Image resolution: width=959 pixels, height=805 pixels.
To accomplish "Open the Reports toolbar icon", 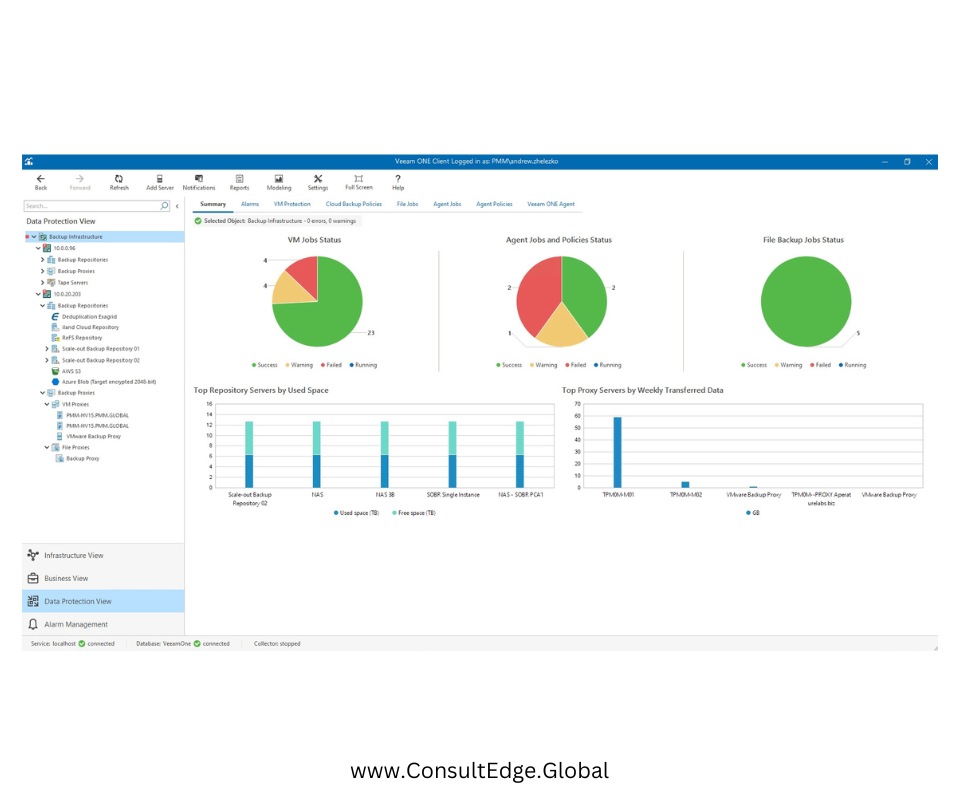I will pyautogui.click(x=239, y=179).
